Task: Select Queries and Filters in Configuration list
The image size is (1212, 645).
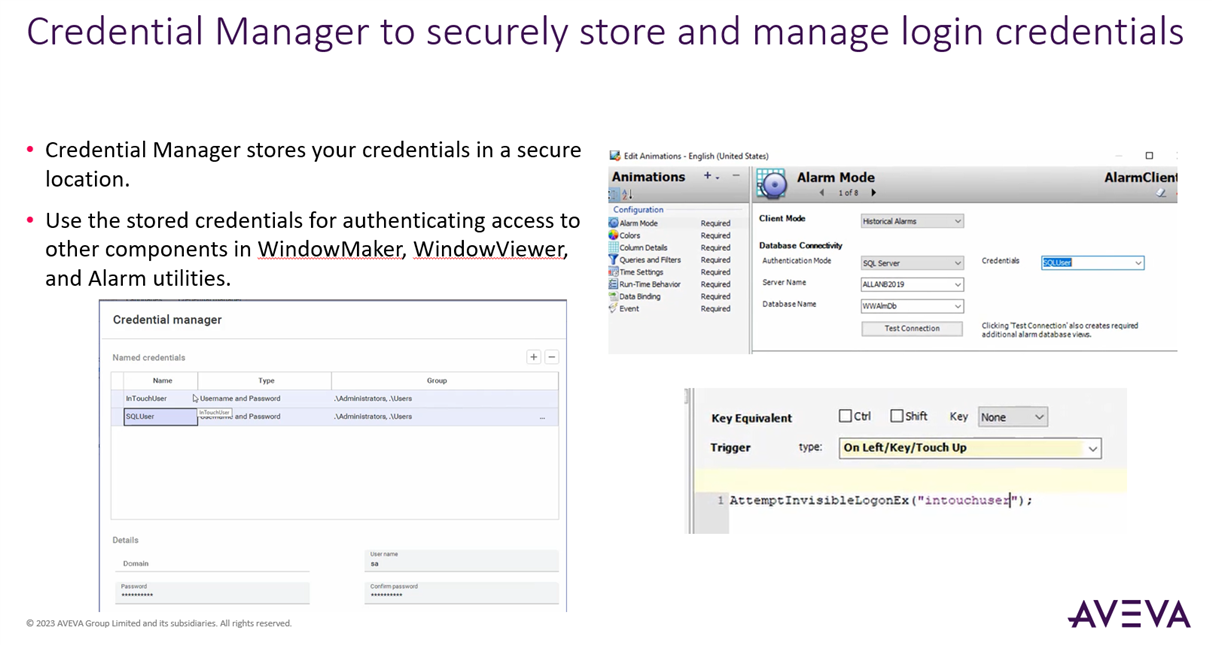Action: point(650,260)
